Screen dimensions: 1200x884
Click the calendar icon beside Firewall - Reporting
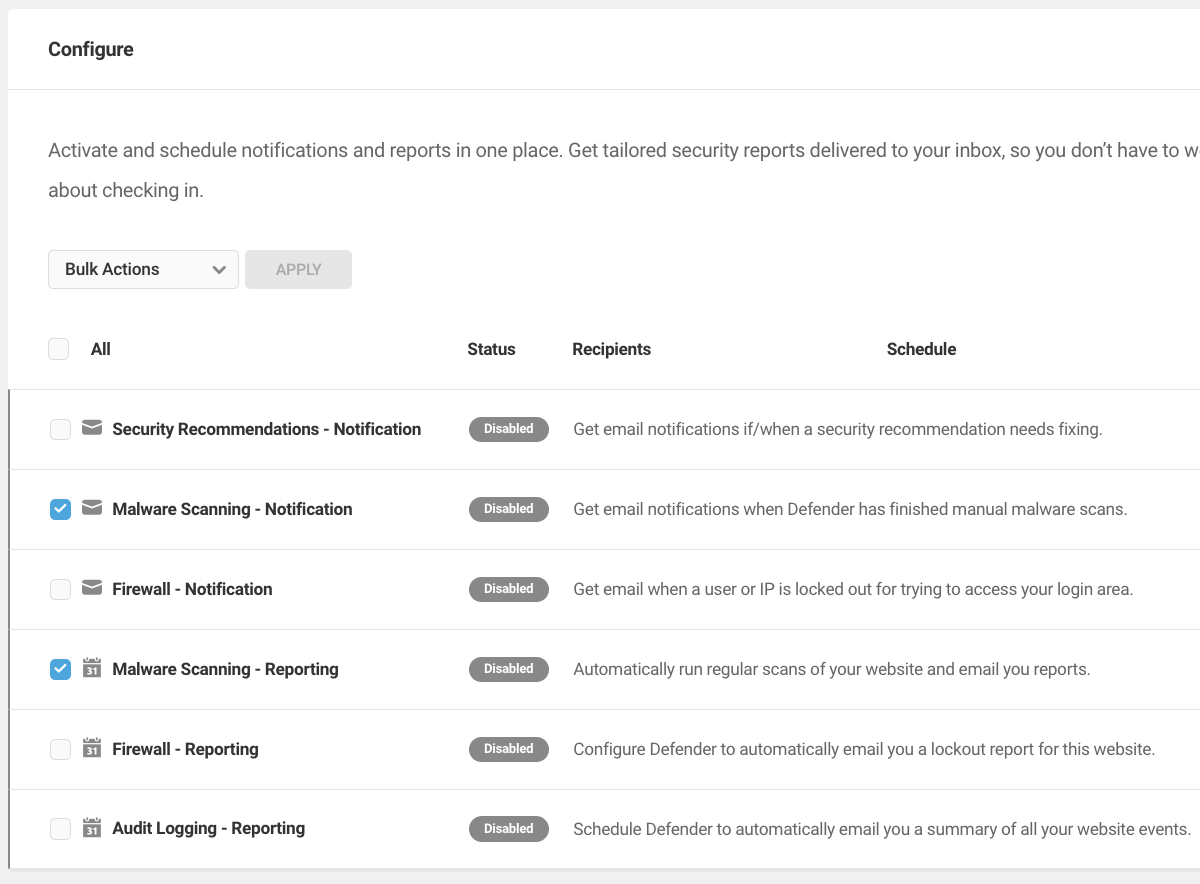pos(92,748)
